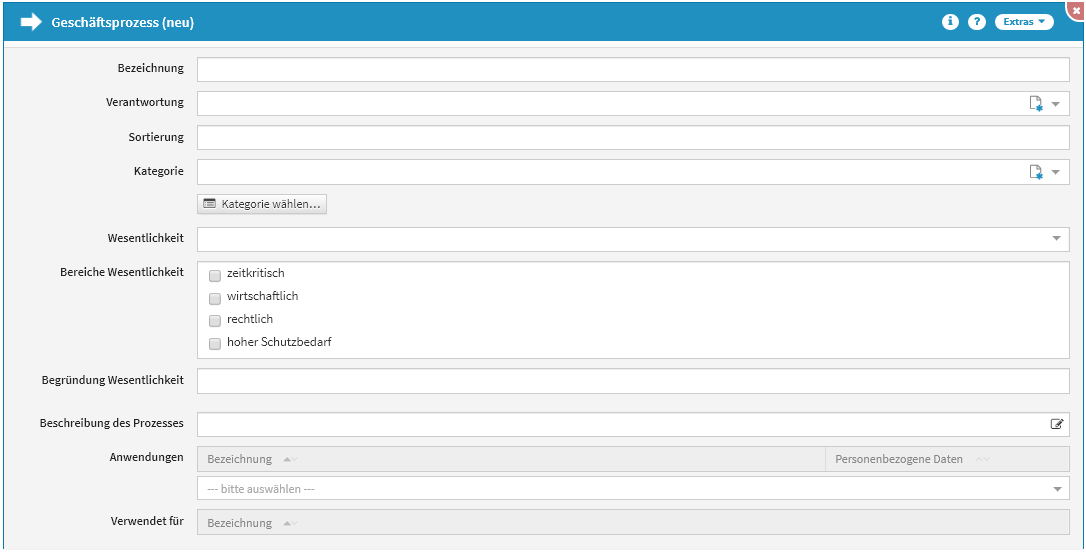This screenshot has width=1086, height=555.
Task: Tick the wirtschaftlich checkbox
Action: [x=215, y=299]
